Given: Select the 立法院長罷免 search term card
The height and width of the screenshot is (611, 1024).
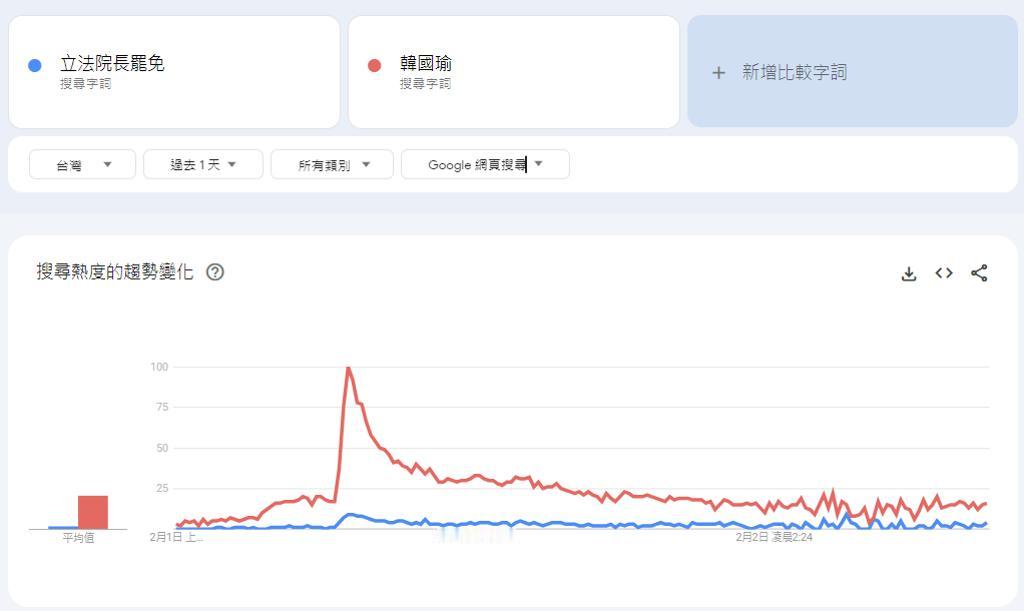Looking at the screenshot, I should 174,72.
